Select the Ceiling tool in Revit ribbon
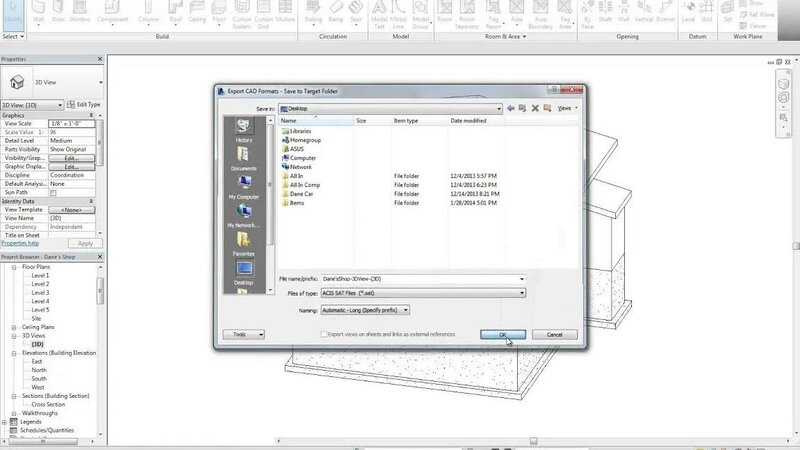The image size is (800, 450). [196, 13]
